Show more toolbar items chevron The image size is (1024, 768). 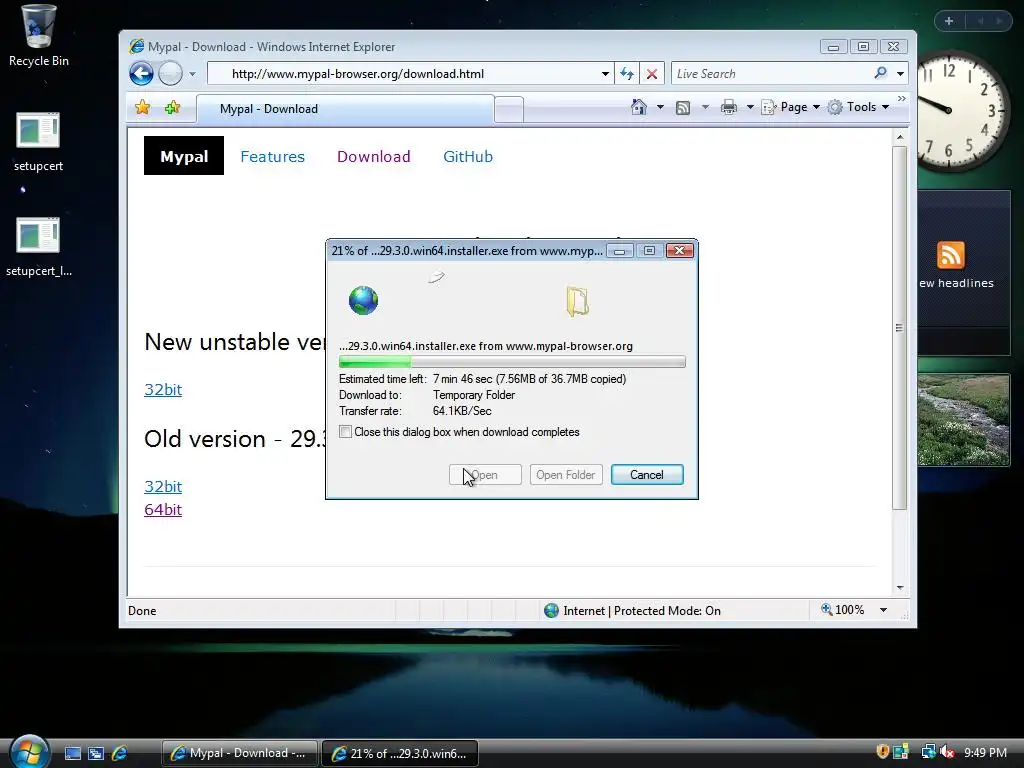(x=902, y=99)
